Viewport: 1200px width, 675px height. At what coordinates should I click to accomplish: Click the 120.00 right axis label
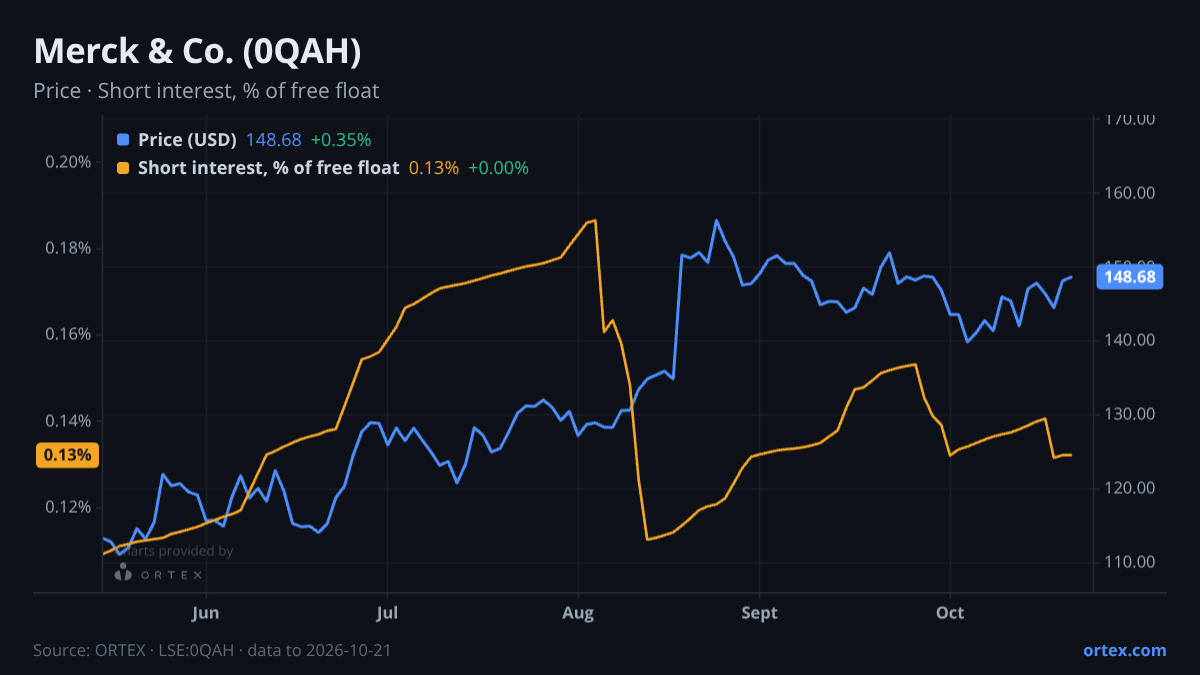pos(1130,488)
